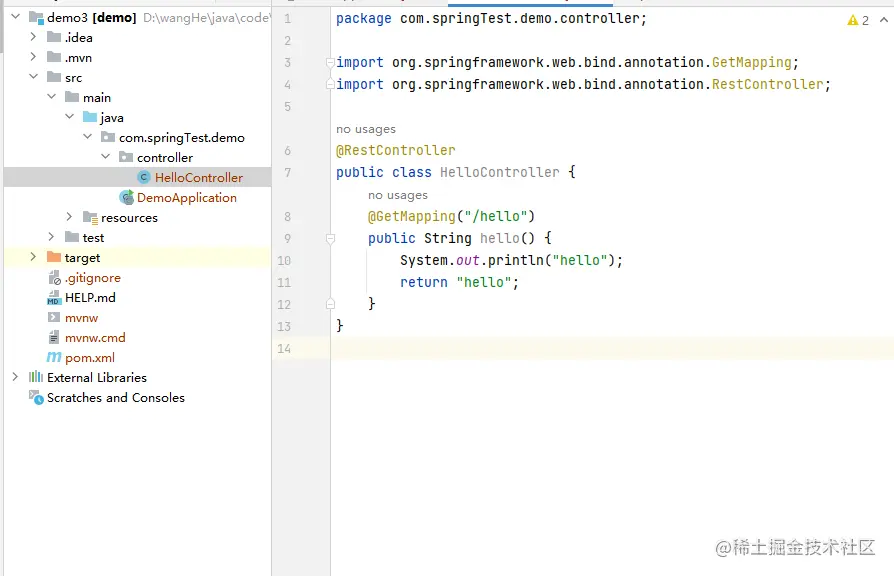The height and width of the screenshot is (576, 894).
Task: Click the HelloController class icon
Action: coord(144,177)
